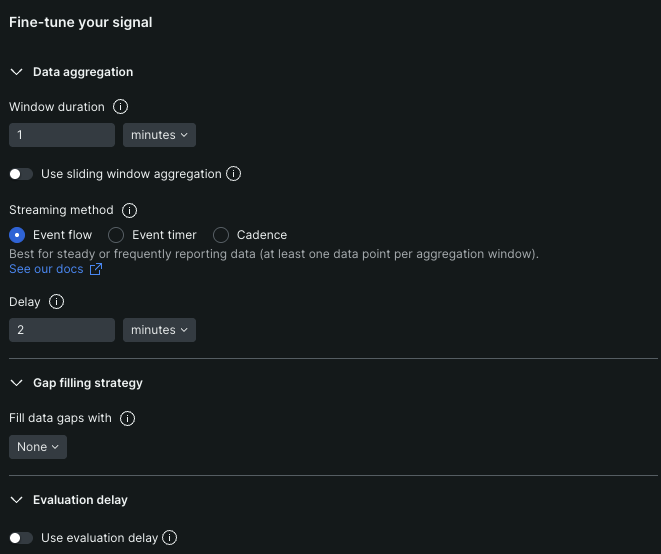
Task: Click info icon next to sliding window aggregation
Action: pos(234,174)
